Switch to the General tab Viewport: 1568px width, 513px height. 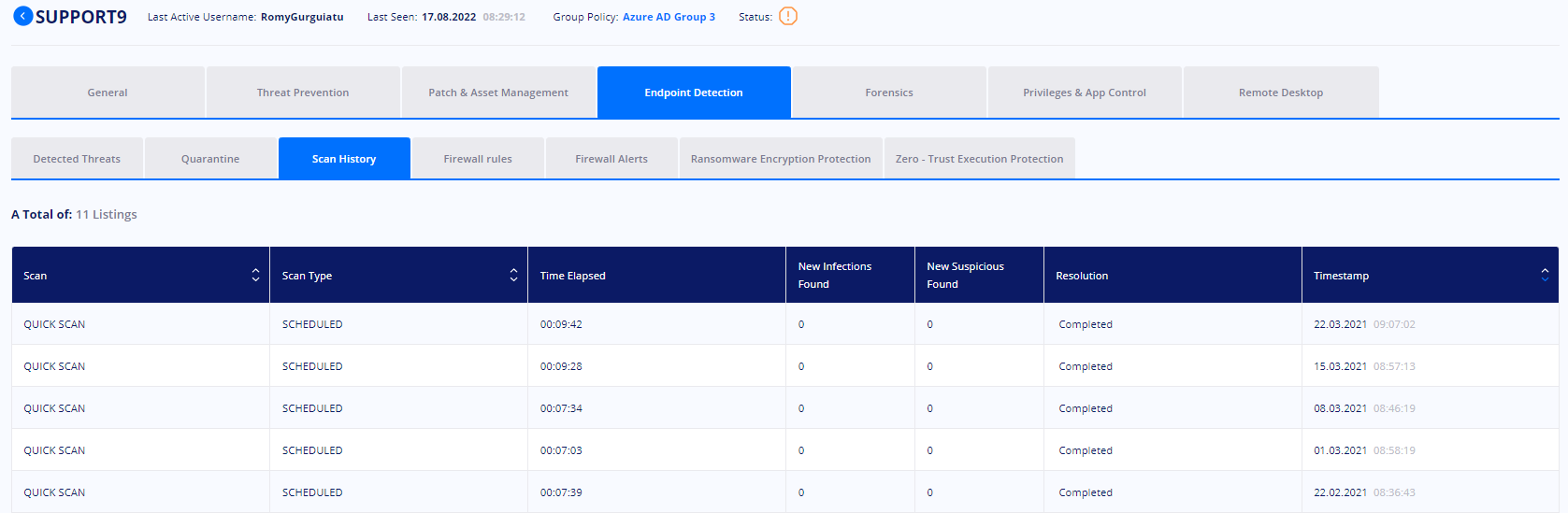click(108, 93)
